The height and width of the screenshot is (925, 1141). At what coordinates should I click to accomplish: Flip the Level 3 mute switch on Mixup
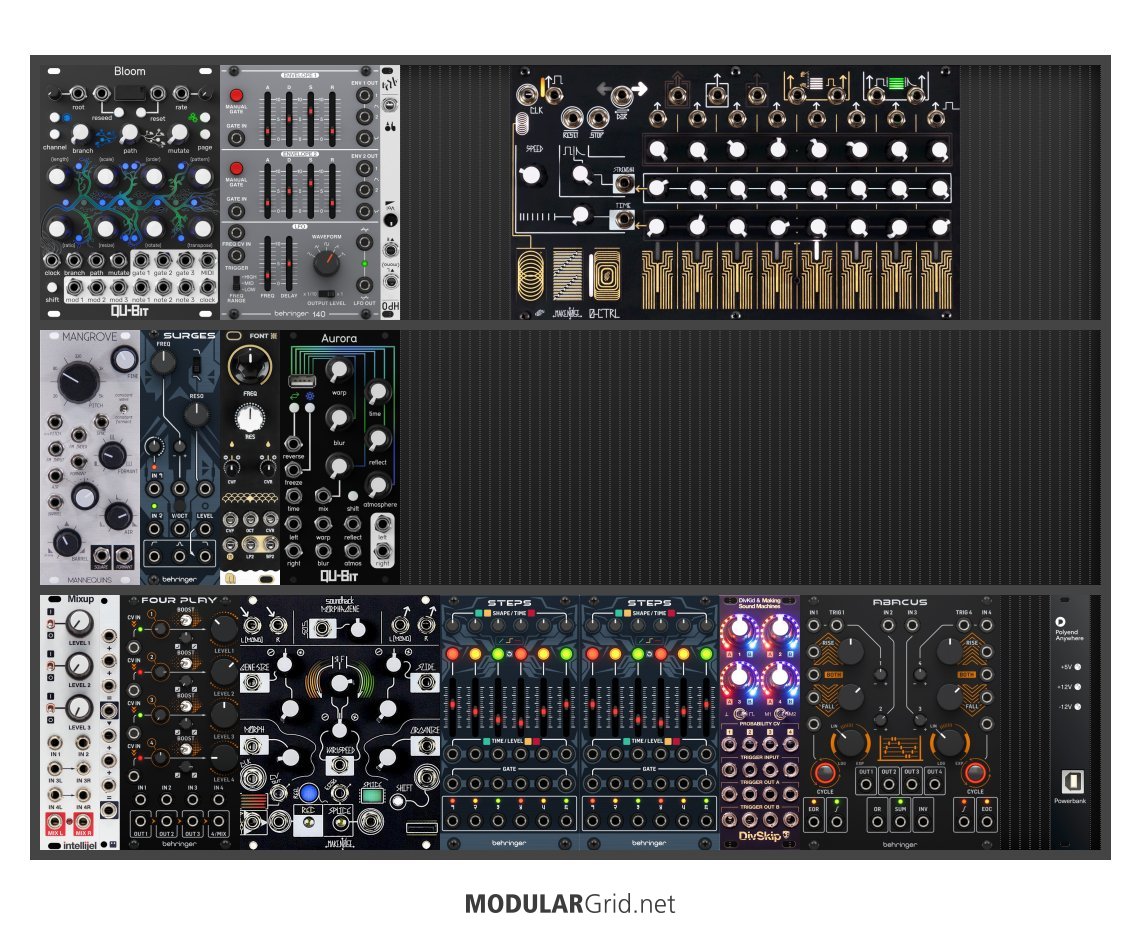tap(51, 708)
